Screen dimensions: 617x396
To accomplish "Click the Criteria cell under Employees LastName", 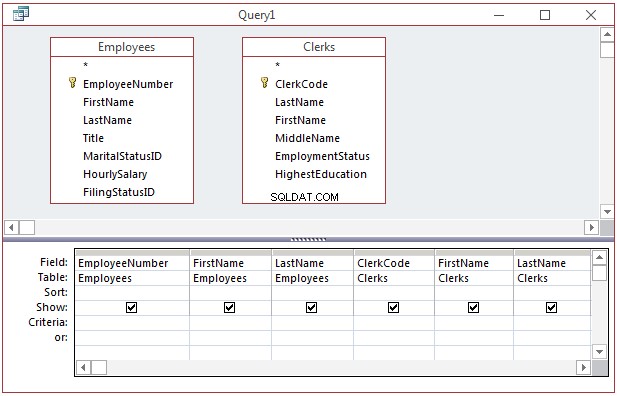I will click(312, 323).
